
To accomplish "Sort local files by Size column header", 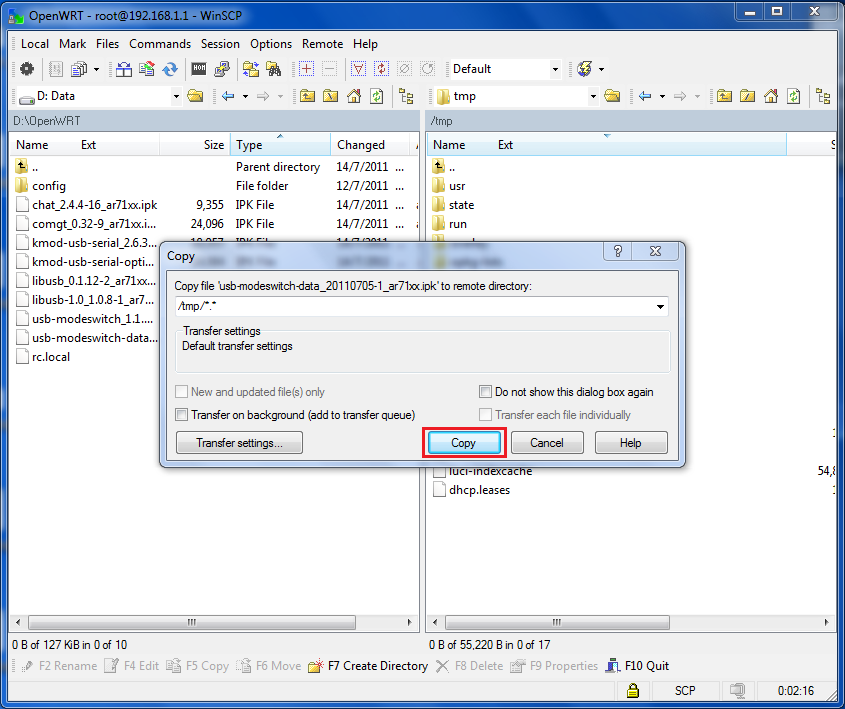I will [195, 144].
